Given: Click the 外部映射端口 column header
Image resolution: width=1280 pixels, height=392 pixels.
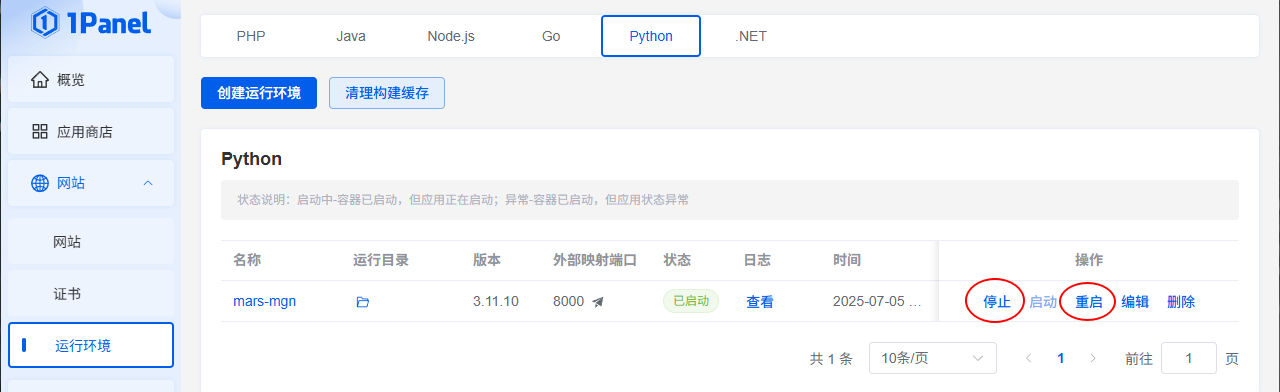Looking at the screenshot, I should (x=595, y=260).
